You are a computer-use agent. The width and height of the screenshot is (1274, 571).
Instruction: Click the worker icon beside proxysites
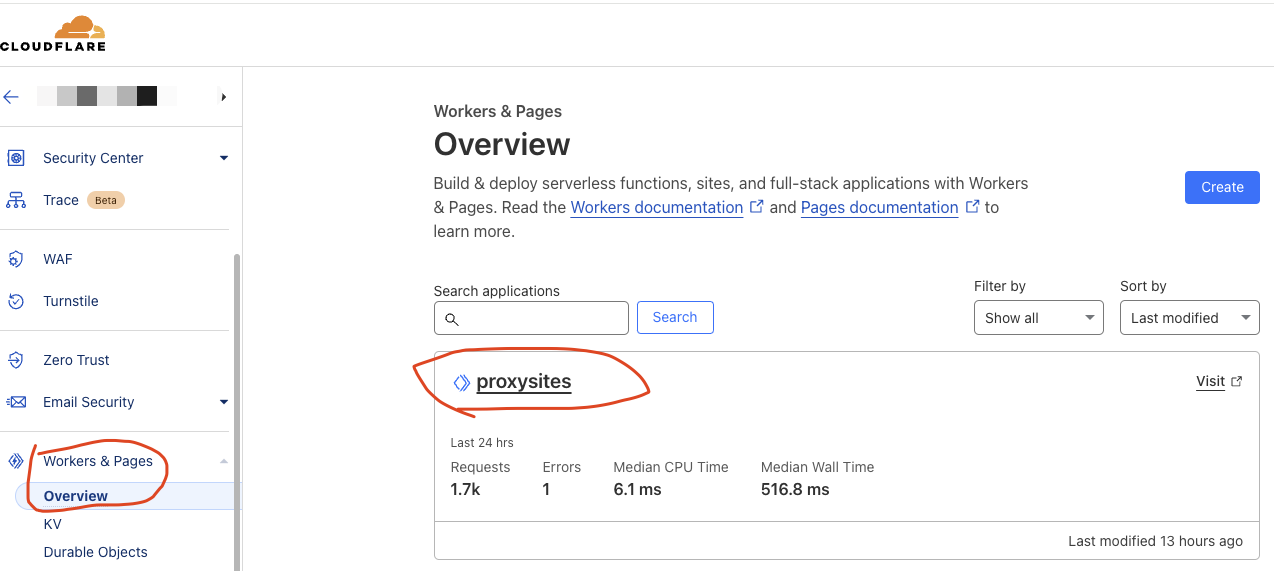(x=461, y=382)
